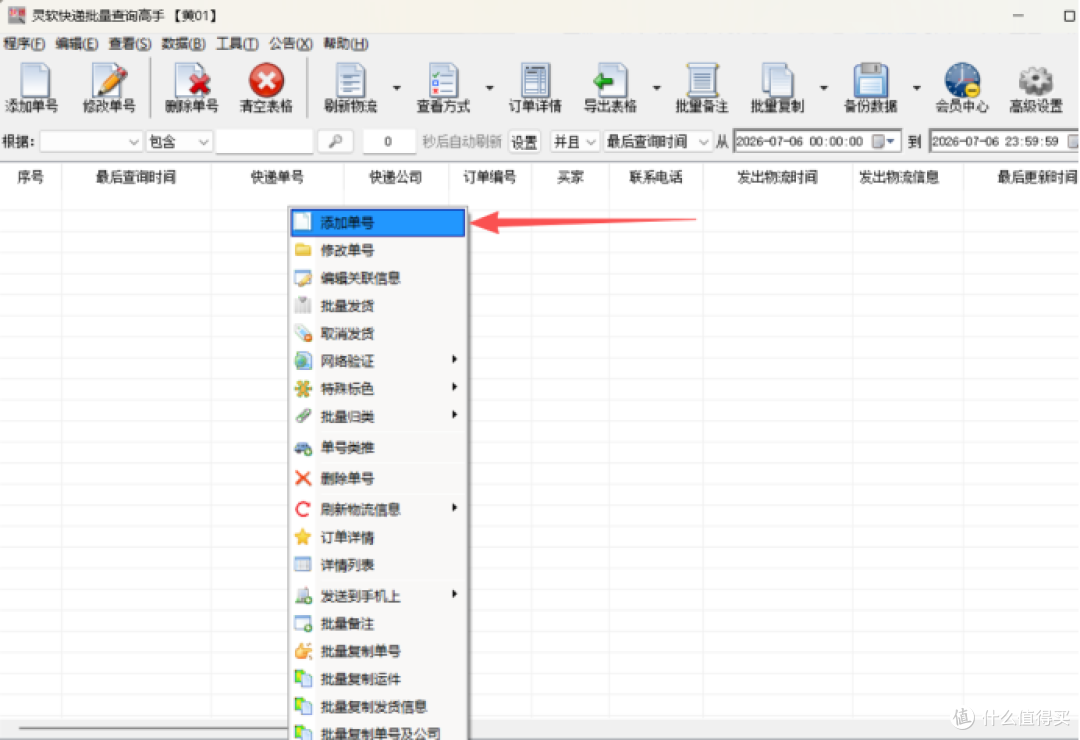Click the 批量备注 toolbar icon

point(701,88)
